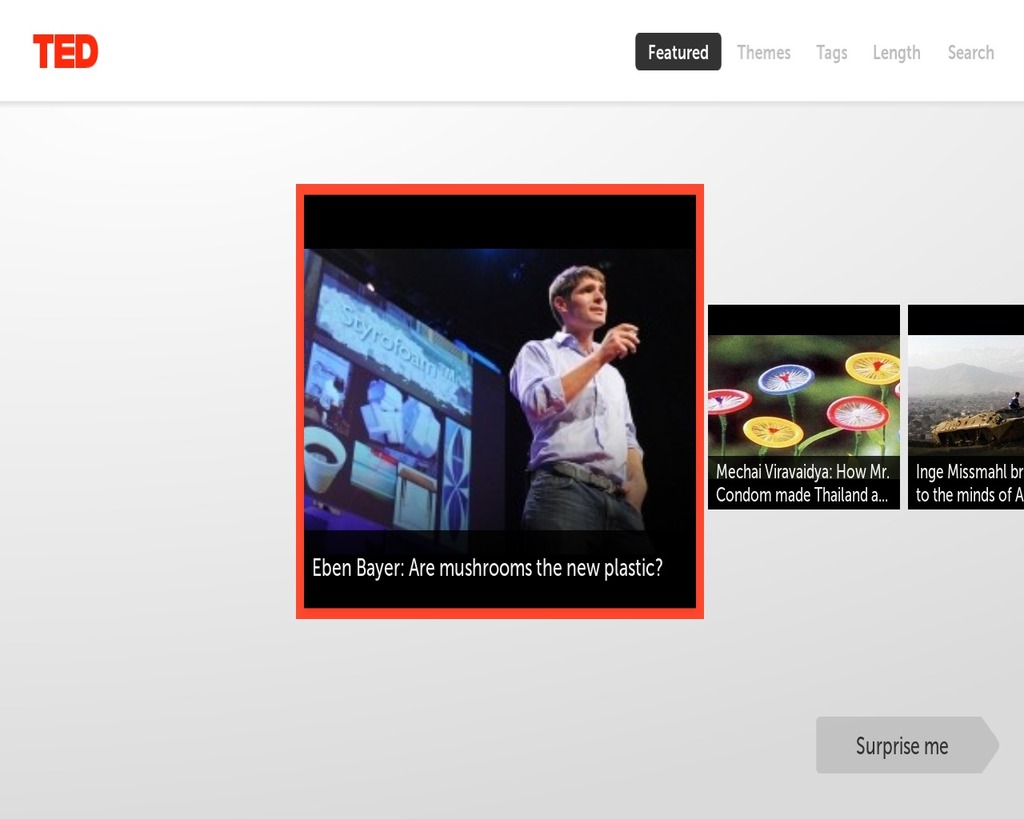Open Inge Missmahl talk thumbnail
1024x819 pixels.
966,407
